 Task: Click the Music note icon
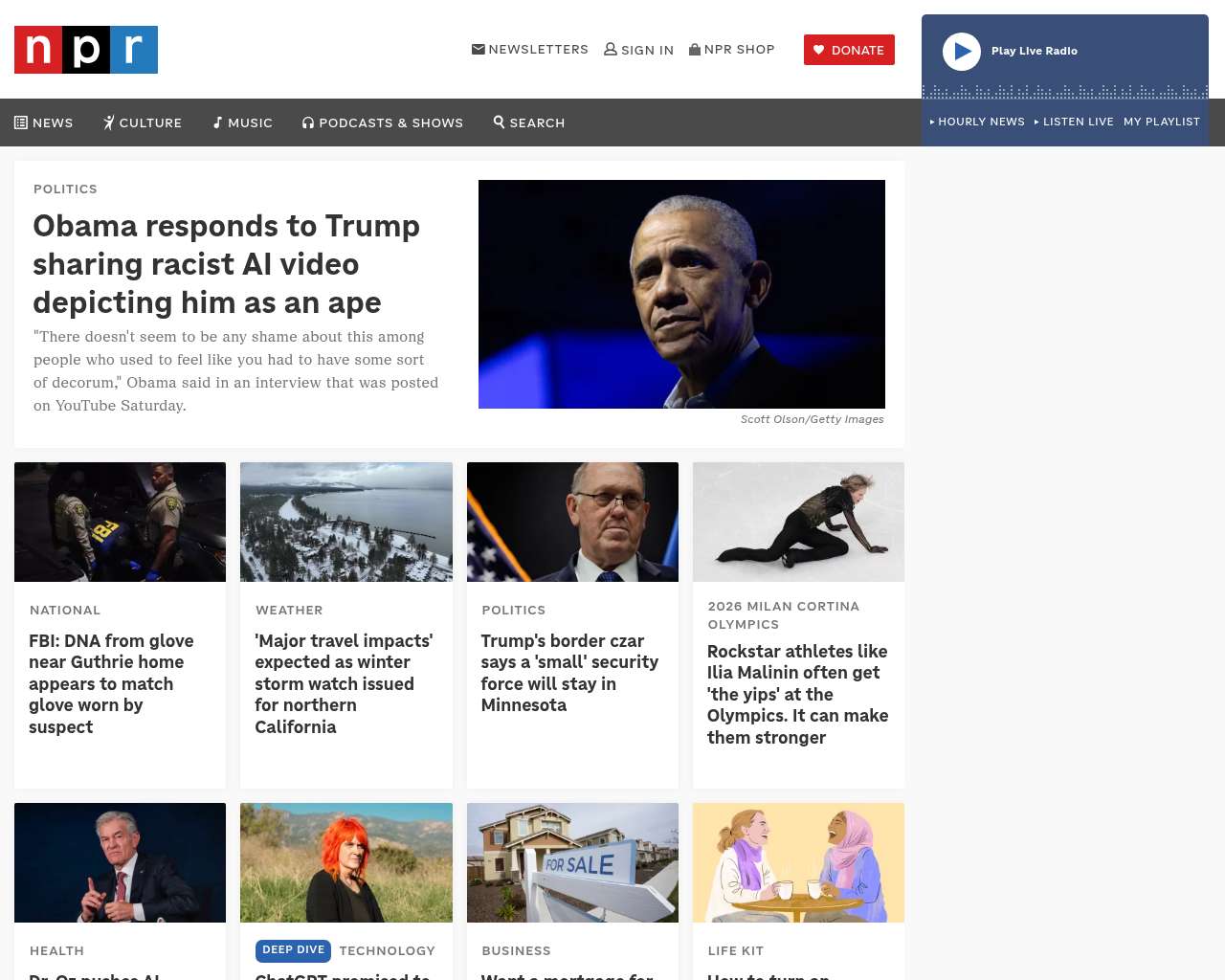[217, 122]
